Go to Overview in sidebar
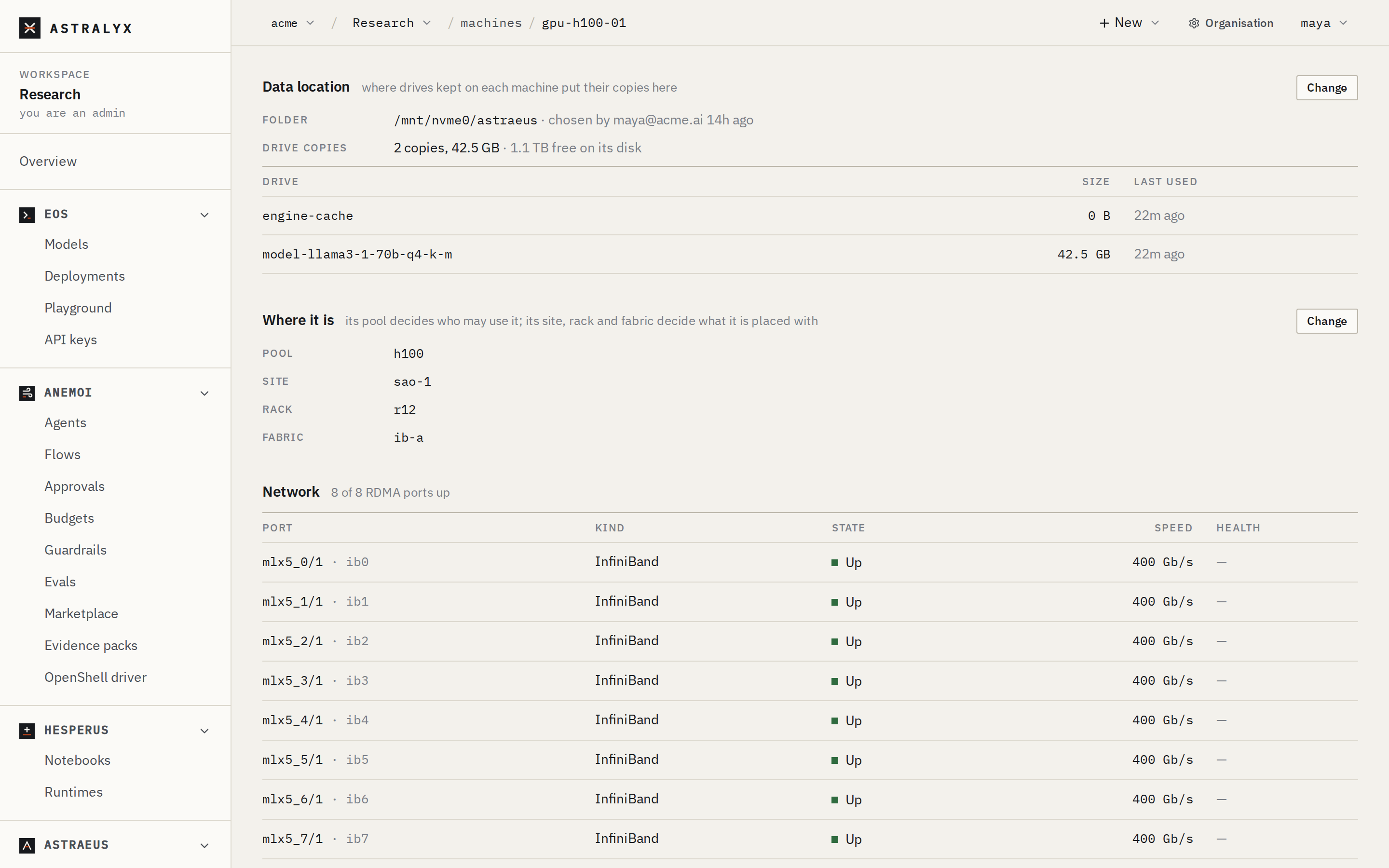 click(x=48, y=162)
